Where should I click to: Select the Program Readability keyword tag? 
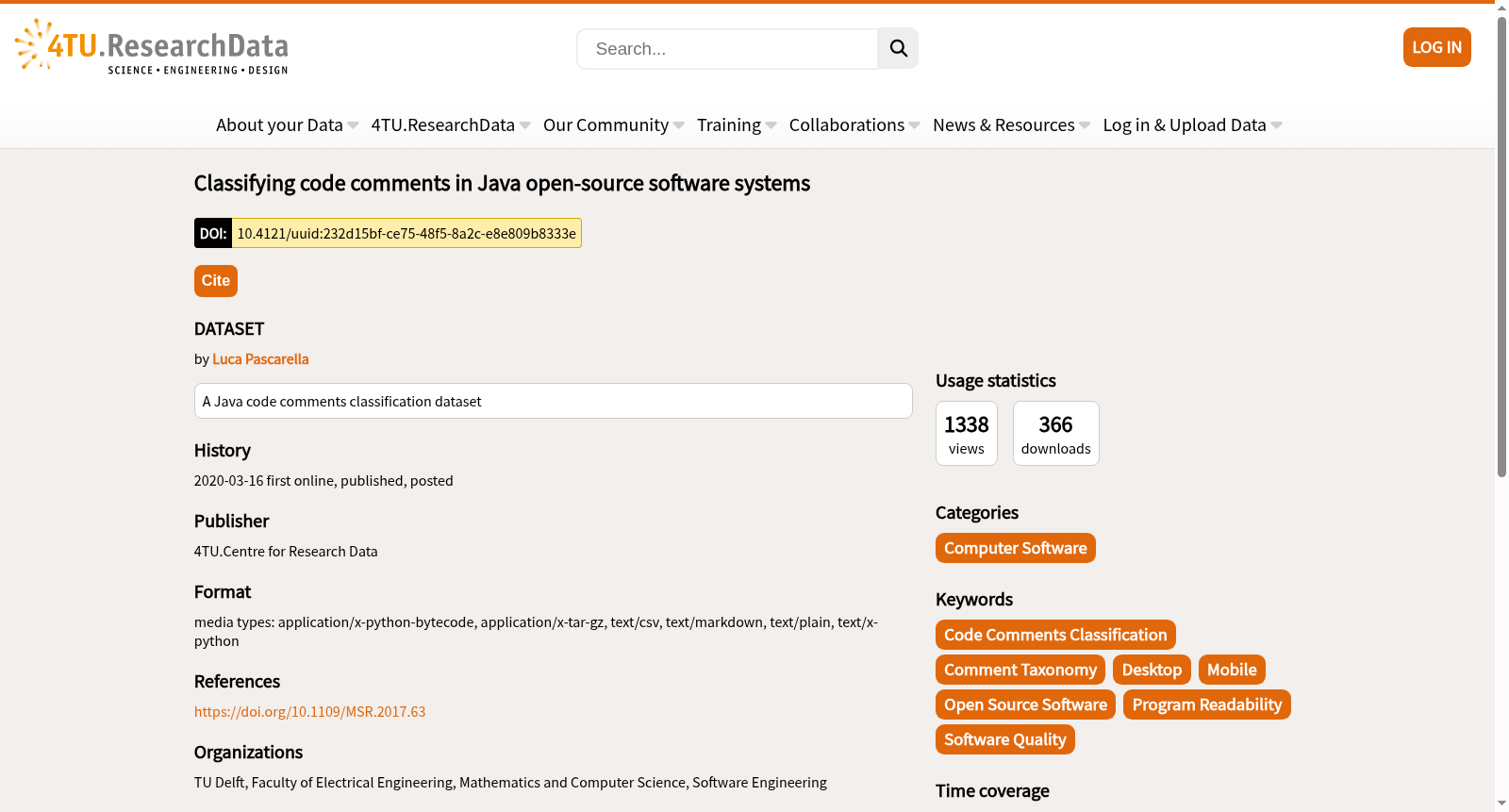1207,704
